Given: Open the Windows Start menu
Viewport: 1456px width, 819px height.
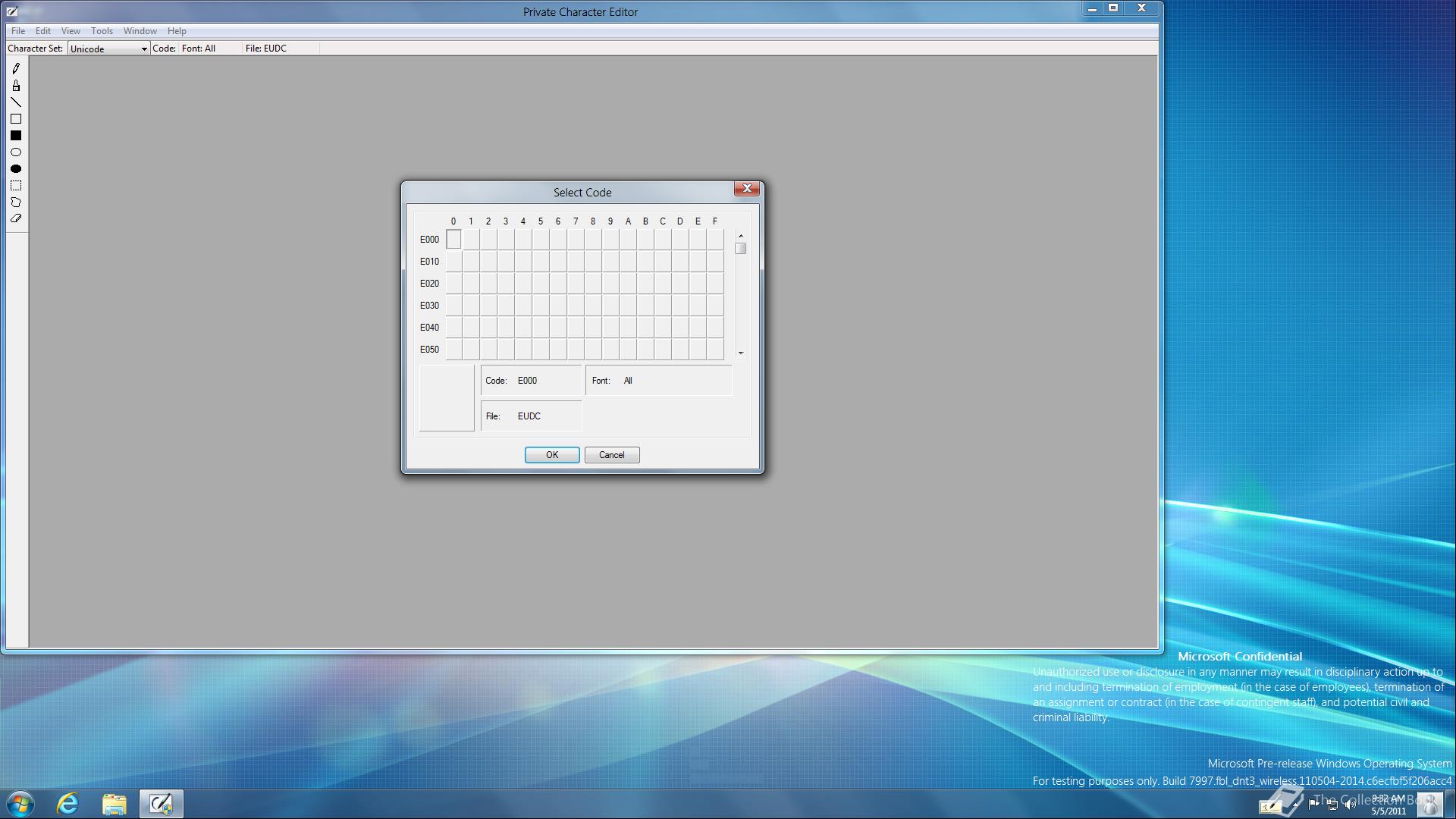Looking at the screenshot, I should click(20, 804).
